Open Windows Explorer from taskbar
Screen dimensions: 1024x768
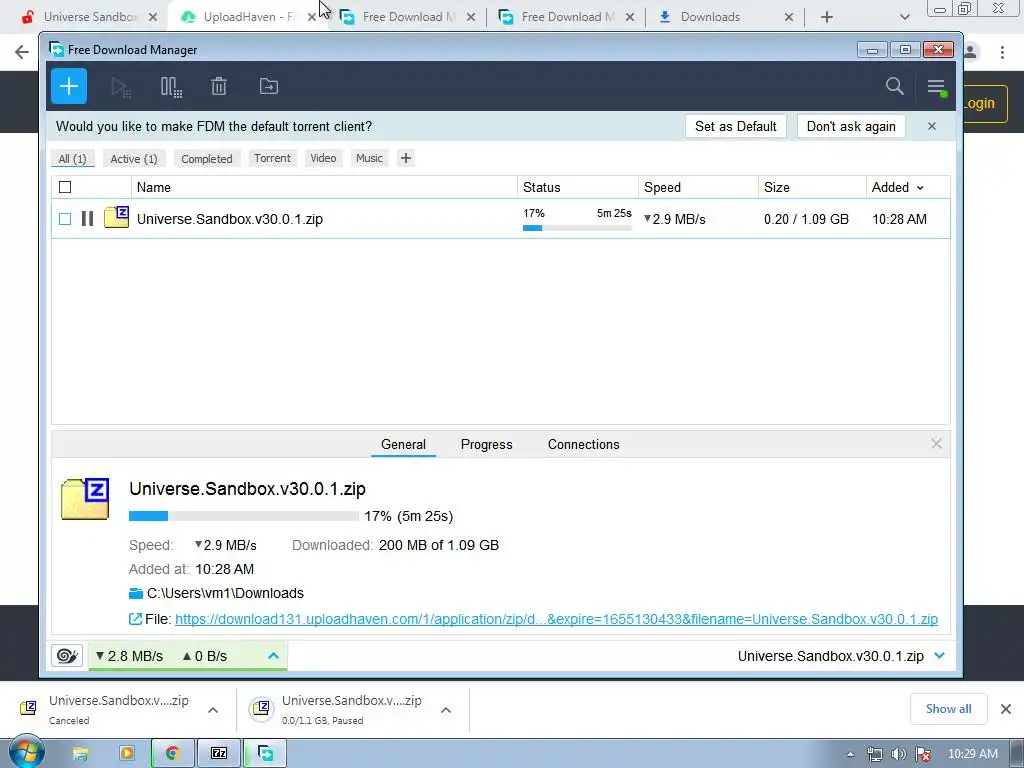[80, 754]
